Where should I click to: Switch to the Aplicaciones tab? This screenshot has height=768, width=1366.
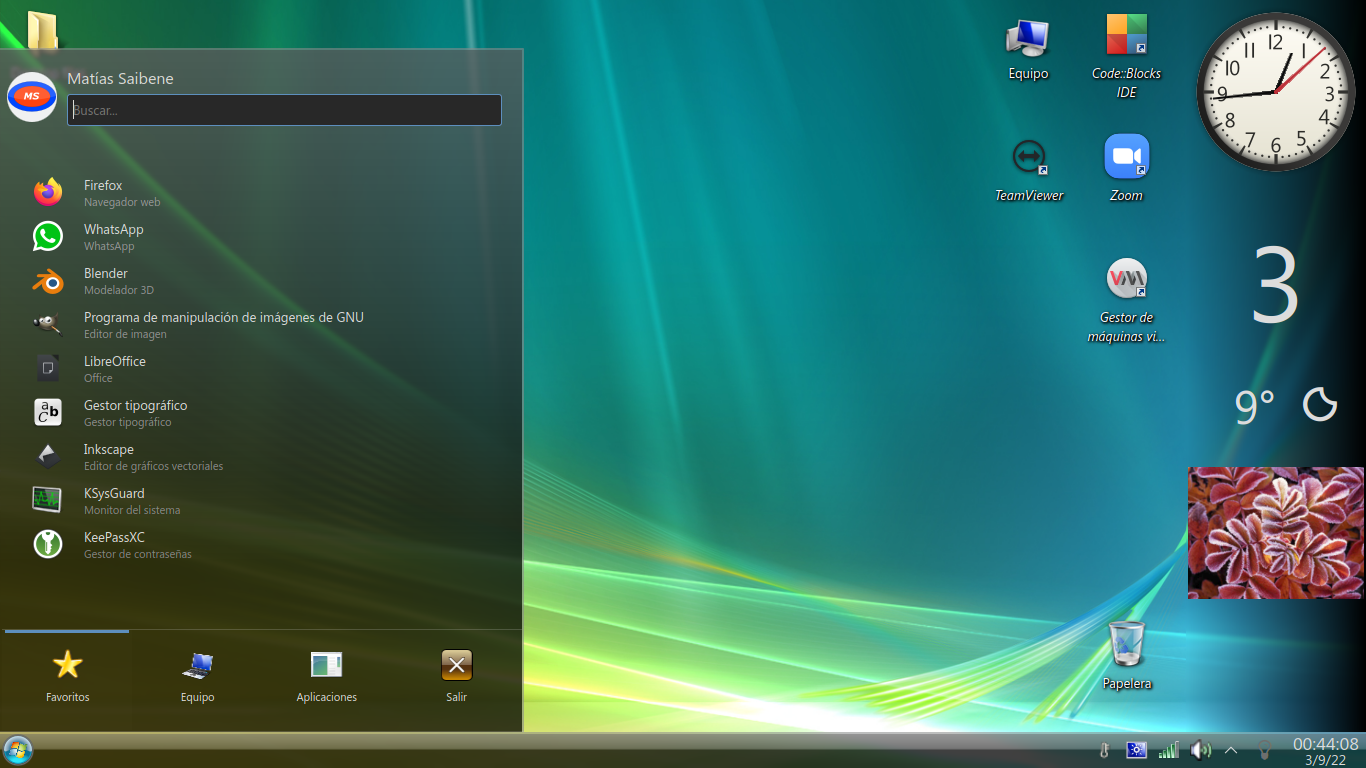[x=326, y=678]
